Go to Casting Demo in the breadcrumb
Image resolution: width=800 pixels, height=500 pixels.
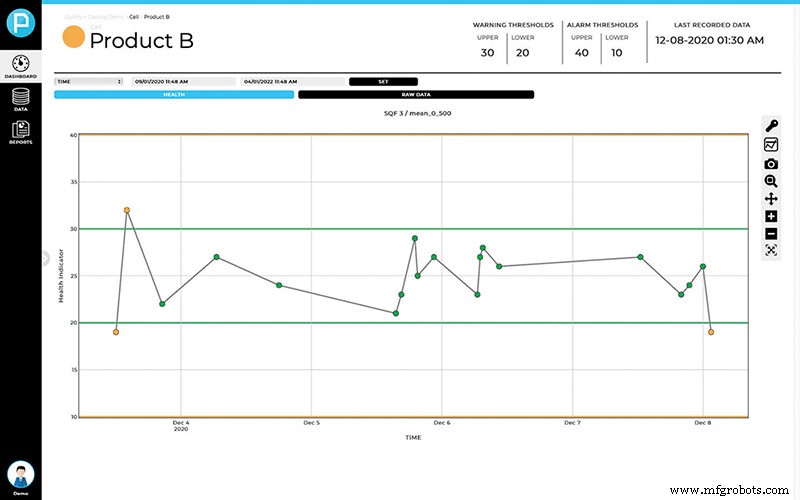(x=106, y=17)
